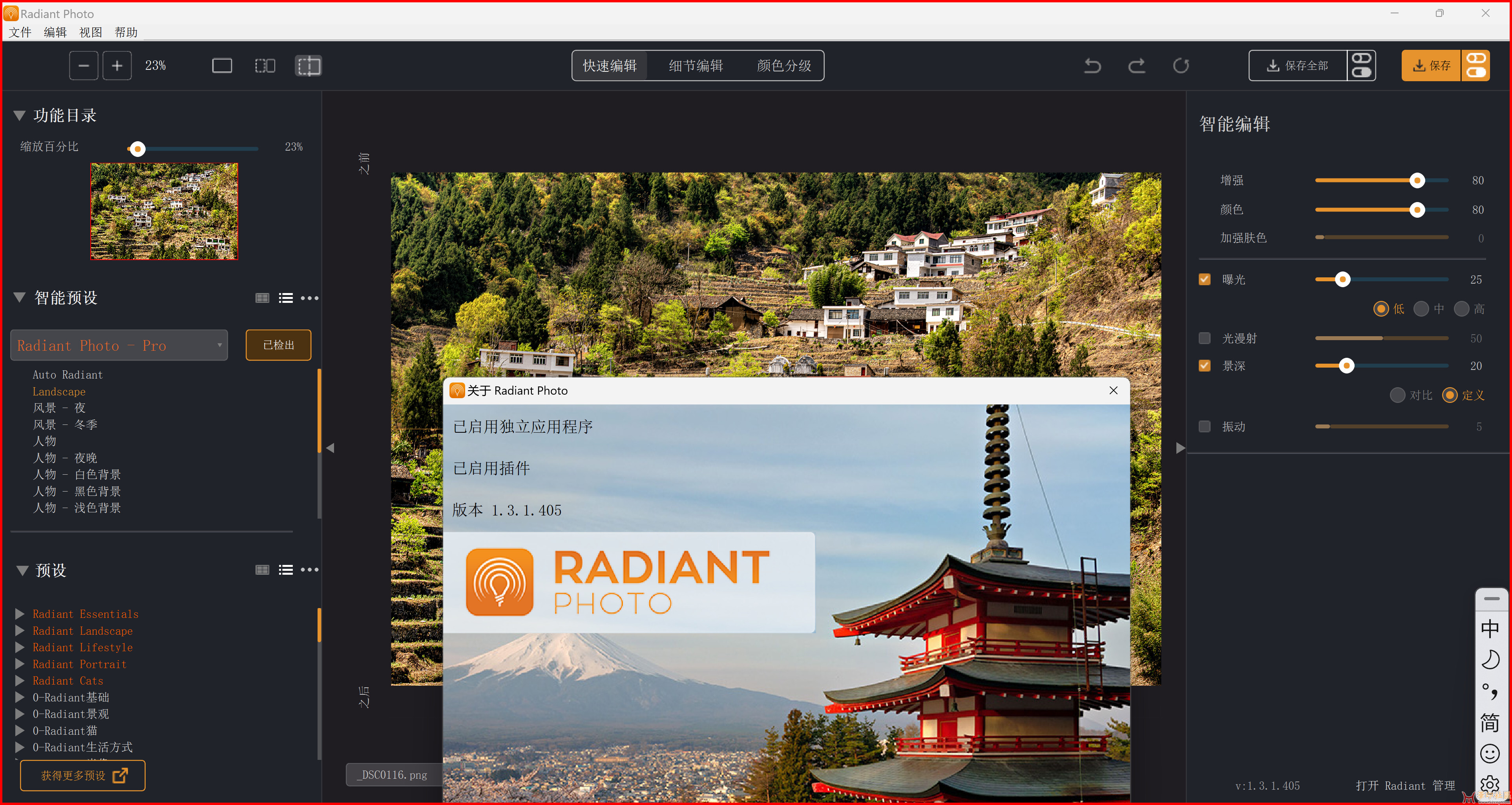The image size is (1512, 805).
Task: Open the 文件 menu
Action: [x=20, y=32]
